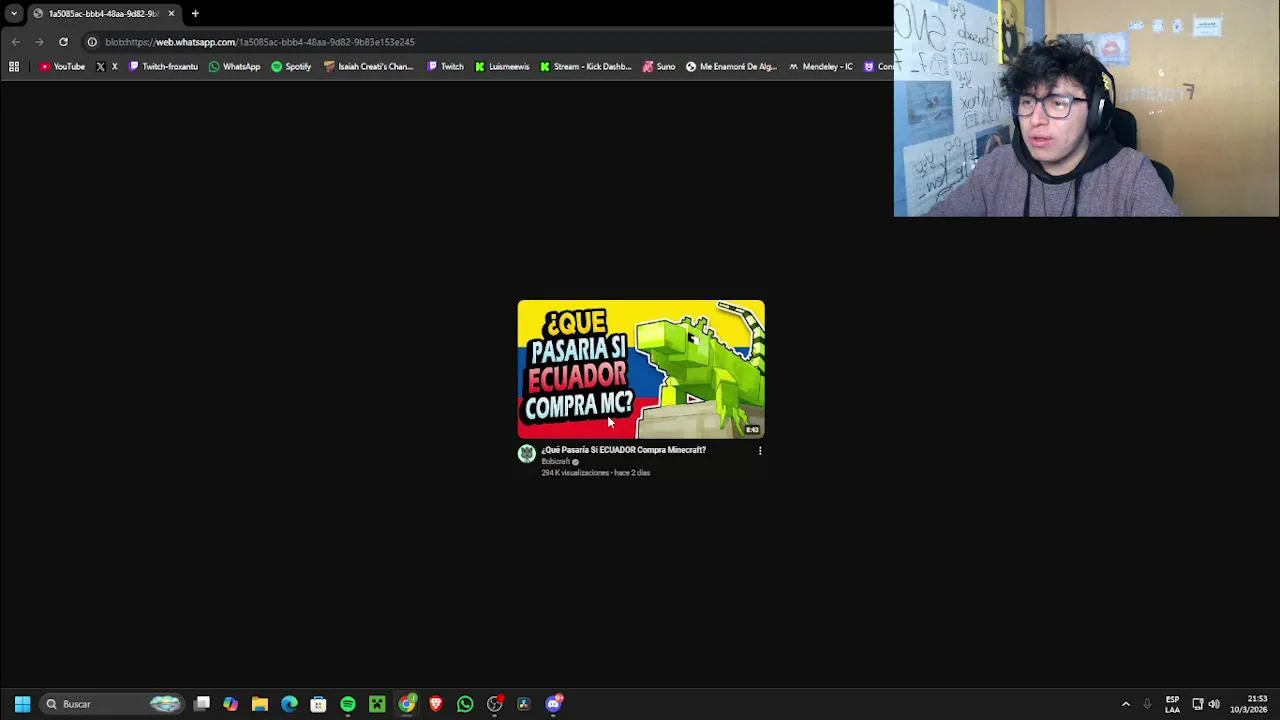This screenshot has height=720, width=1280.
Task: Open Spotify app from the taskbar
Action: tap(348, 704)
